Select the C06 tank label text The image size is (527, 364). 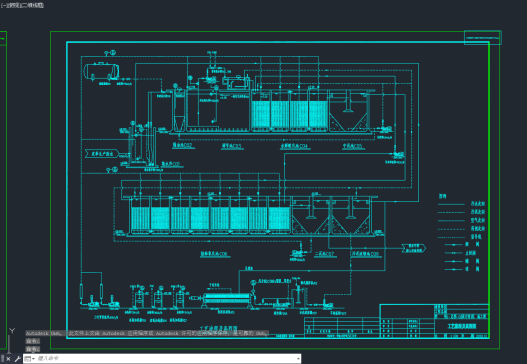pyautogui.click(x=214, y=254)
